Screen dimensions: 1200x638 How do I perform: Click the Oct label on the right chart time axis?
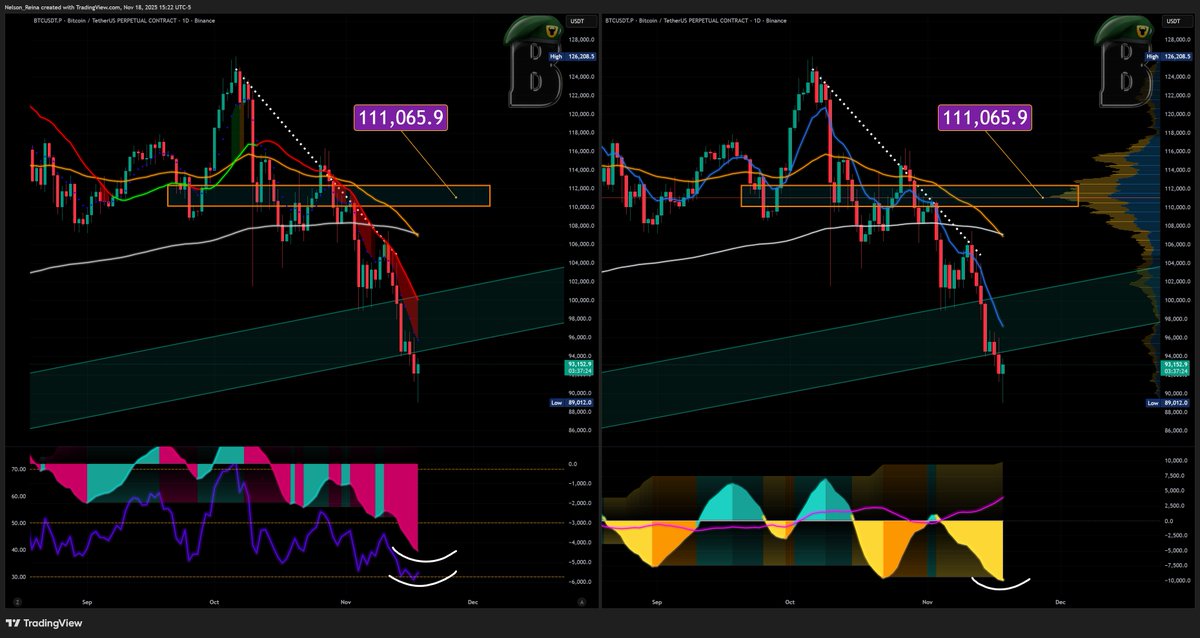click(x=789, y=603)
